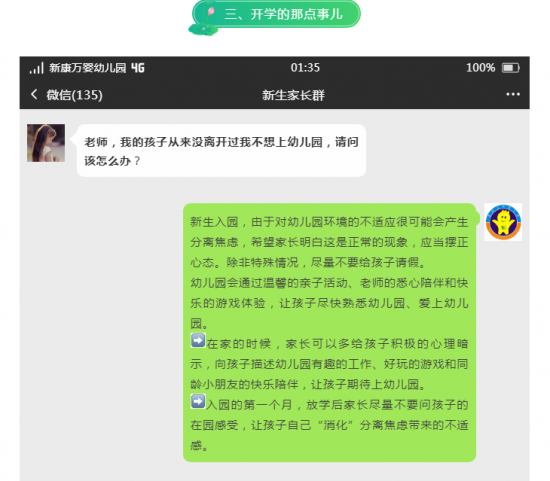The height and width of the screenshot is (481, 550).
Task: Tap the kindergarten yellow mascot avatar
Action: tap(503, 222)
